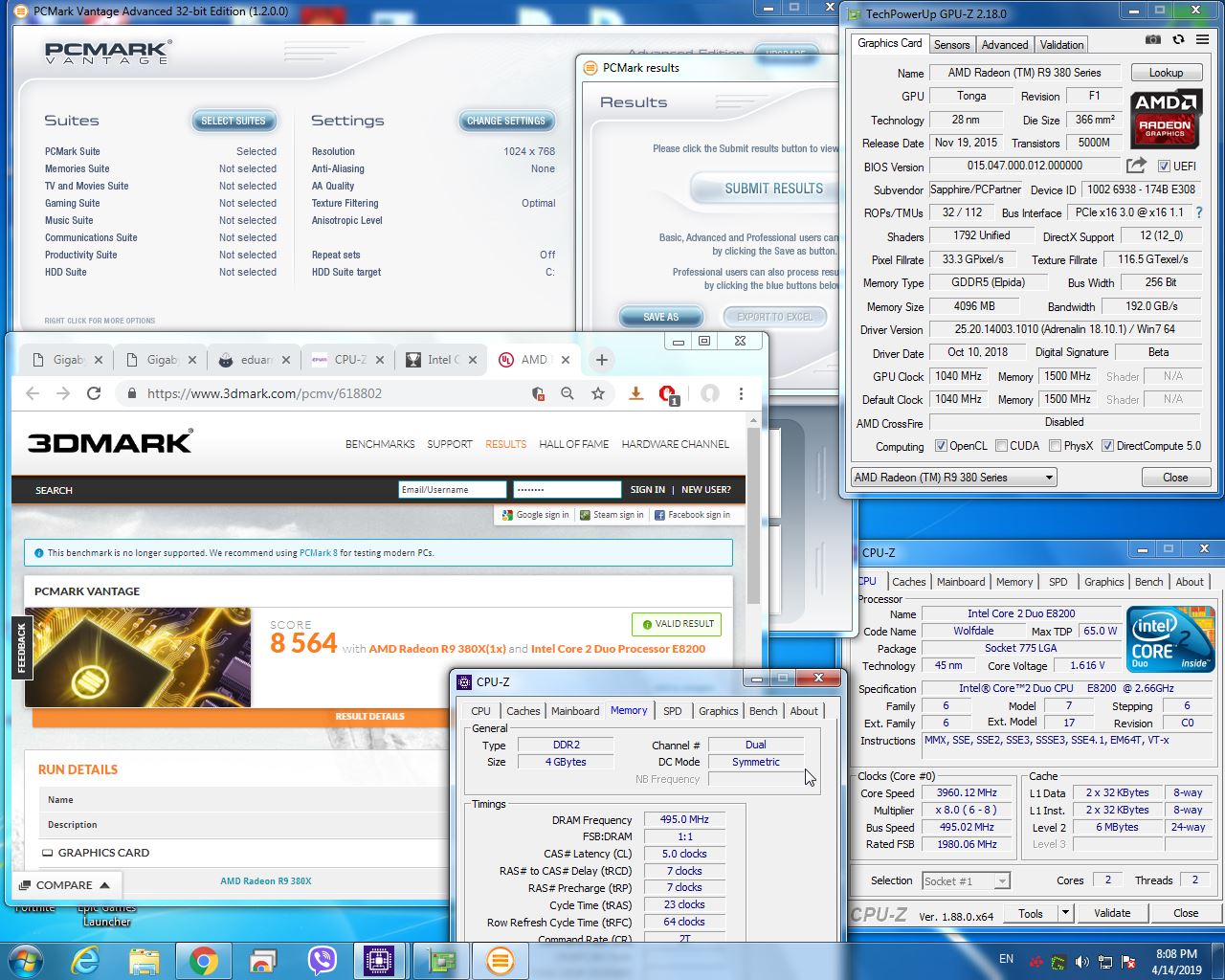
Task: Close the AMD Chrome tab
Action: [x=566, y=360]
